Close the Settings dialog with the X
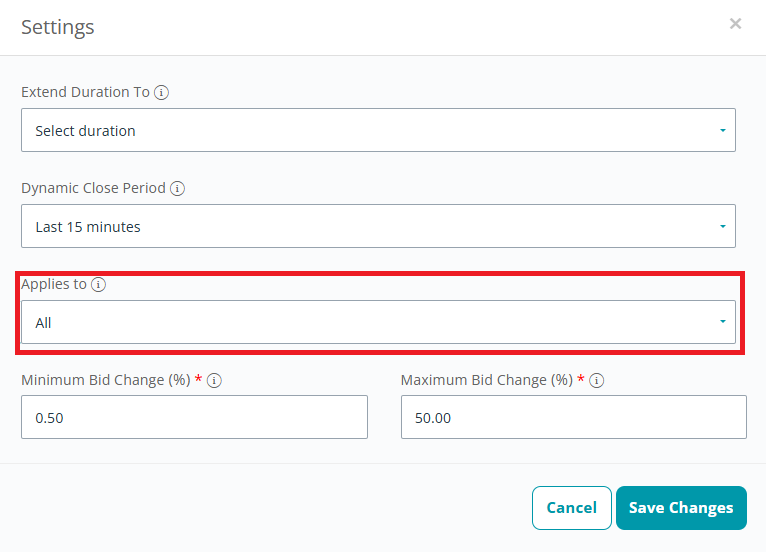 [x=735, y=23]
